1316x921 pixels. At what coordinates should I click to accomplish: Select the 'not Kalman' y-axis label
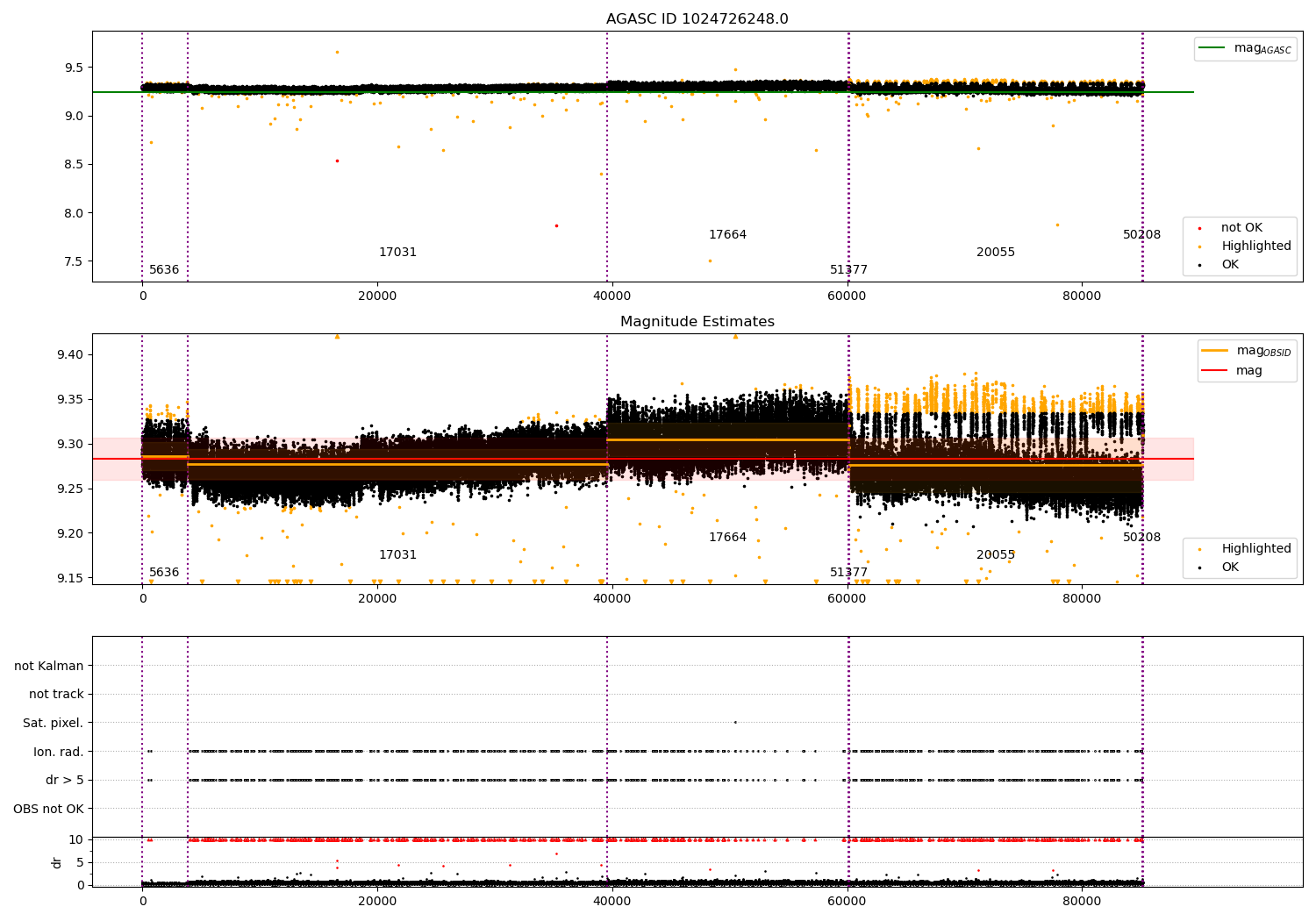coord(49,666)
